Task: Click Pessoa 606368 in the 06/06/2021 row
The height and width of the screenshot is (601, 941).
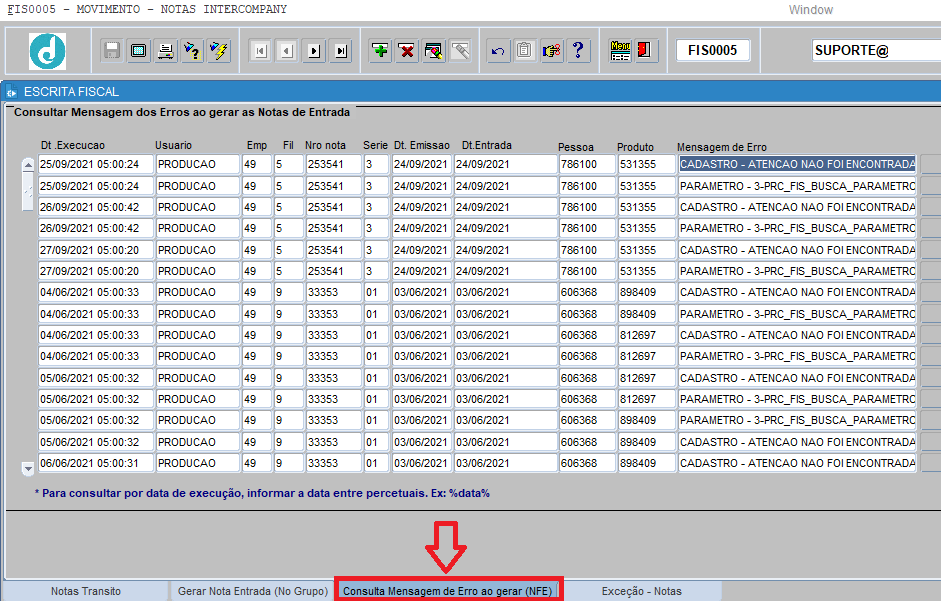Action: (x=587, y=464)
